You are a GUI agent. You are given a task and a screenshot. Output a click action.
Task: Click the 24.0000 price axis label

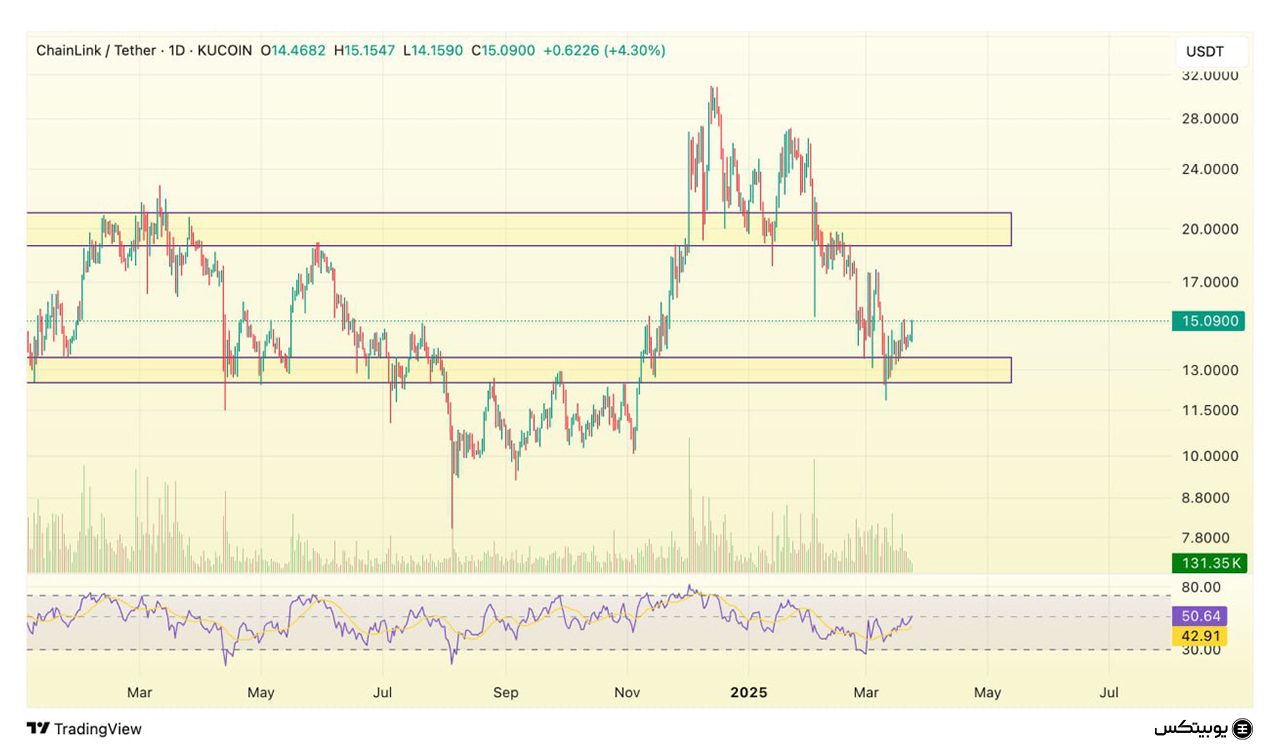[x=1210, y=169]
